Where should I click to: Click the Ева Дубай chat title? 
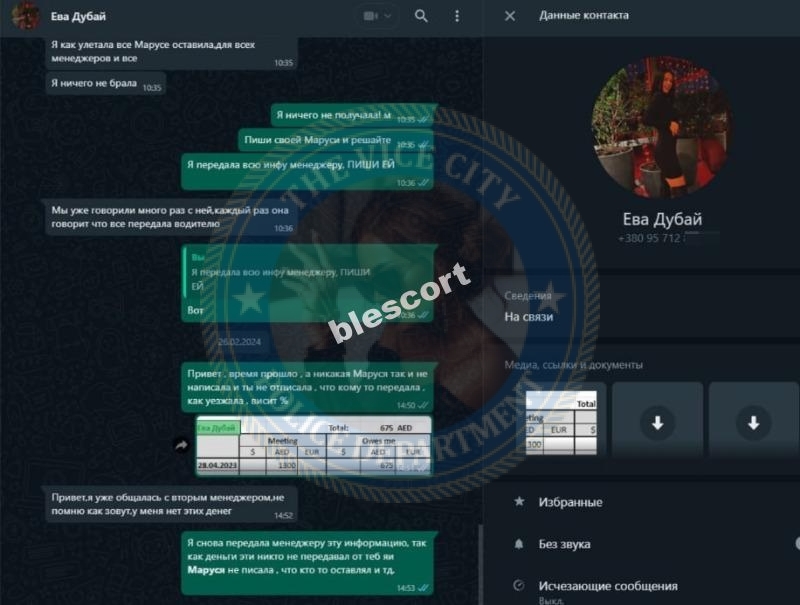click(78, 16)
